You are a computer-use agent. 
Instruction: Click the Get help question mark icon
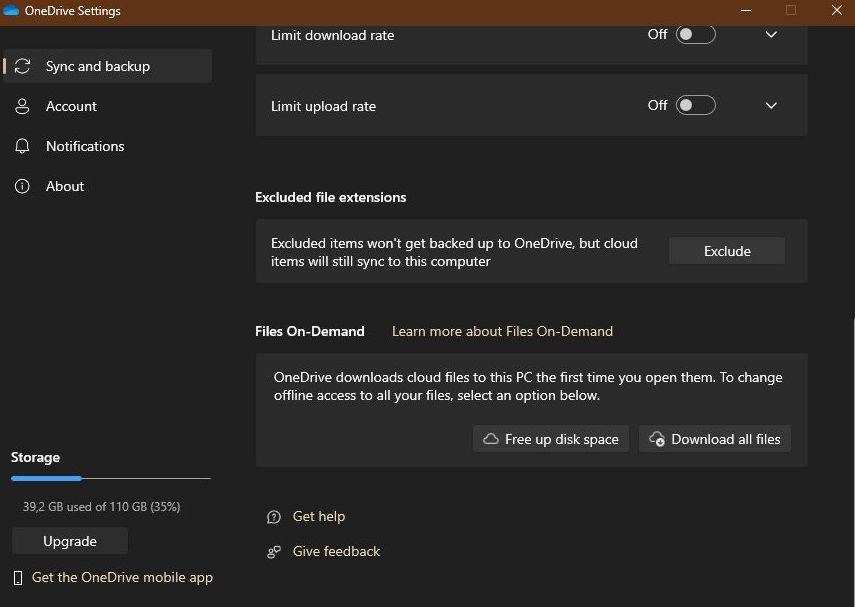point(274,517)
